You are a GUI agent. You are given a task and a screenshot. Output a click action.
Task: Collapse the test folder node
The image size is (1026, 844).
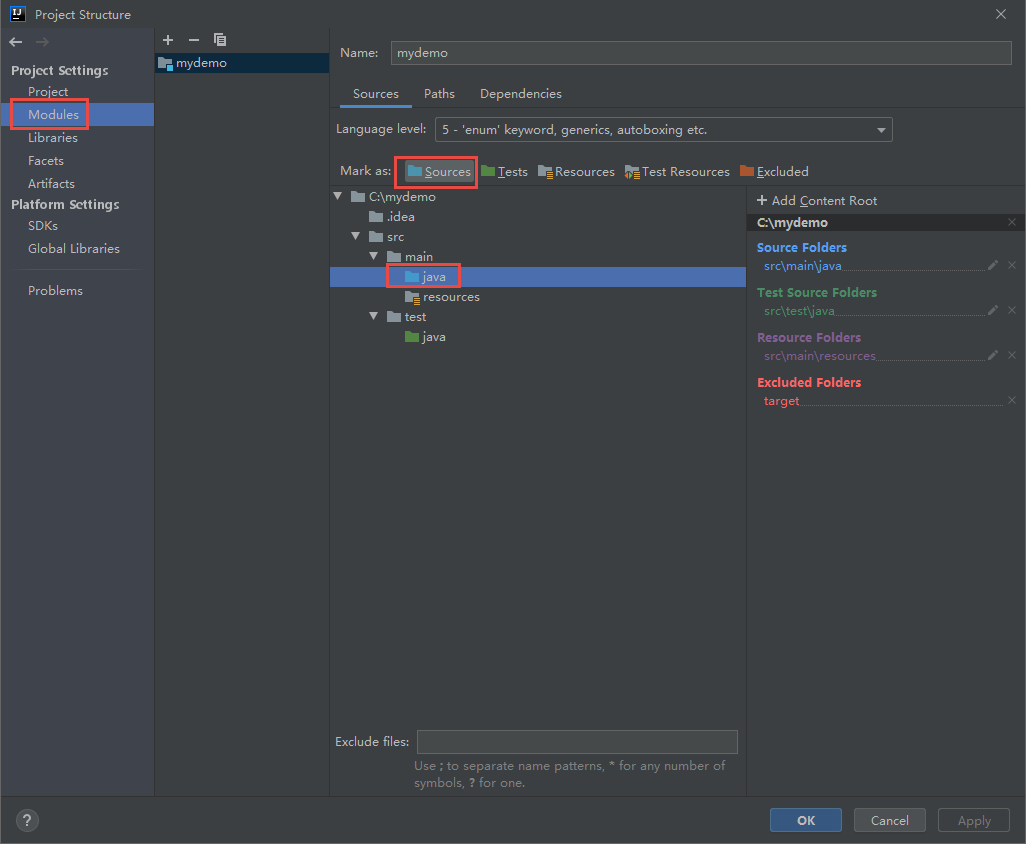click(374, 317)
